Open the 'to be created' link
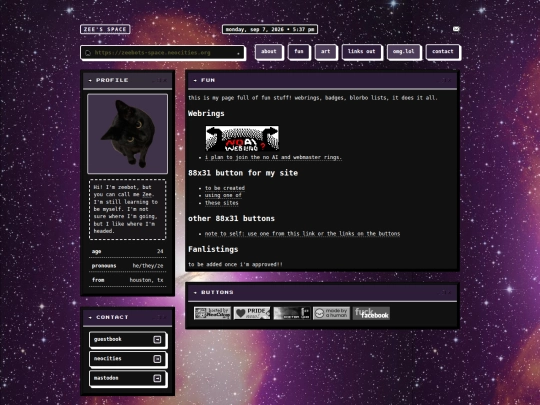 click(225, 188)
